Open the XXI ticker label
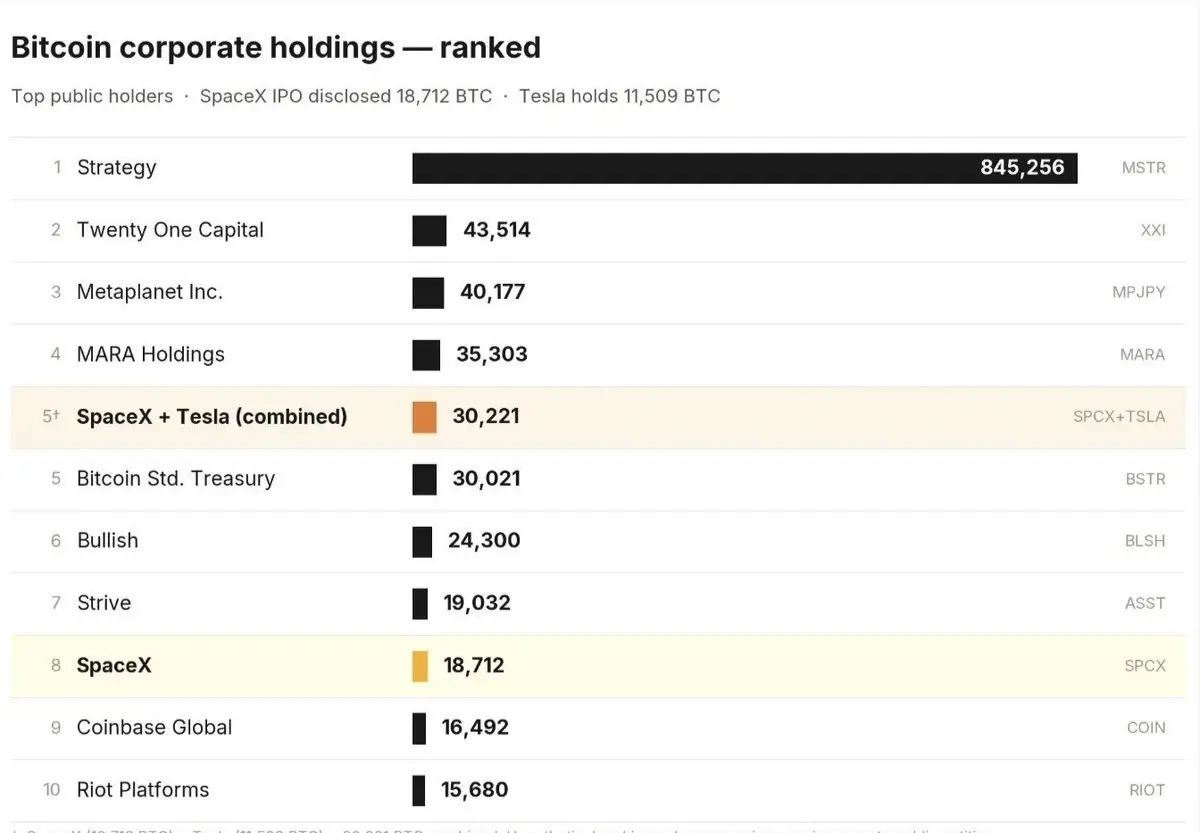Screen dimensions: 1200x833 point(1153,230)
